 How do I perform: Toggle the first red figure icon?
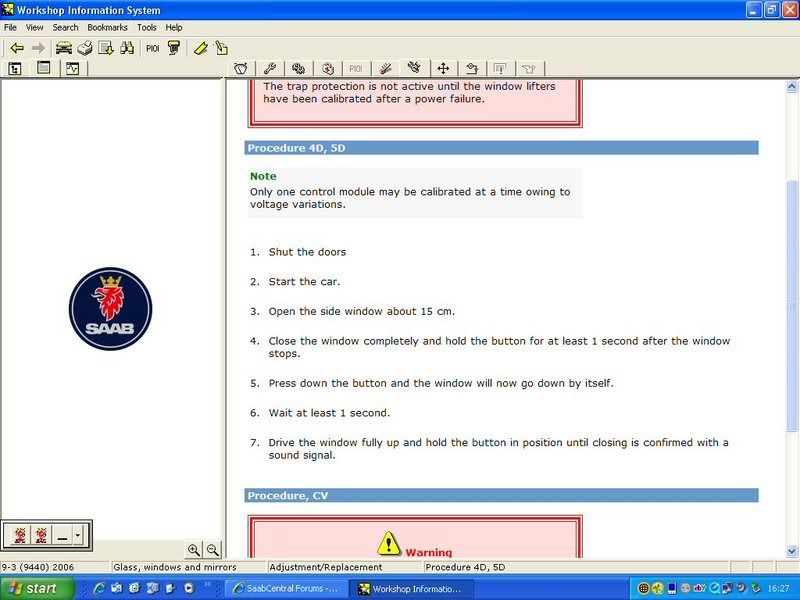[x=19, y=533]
